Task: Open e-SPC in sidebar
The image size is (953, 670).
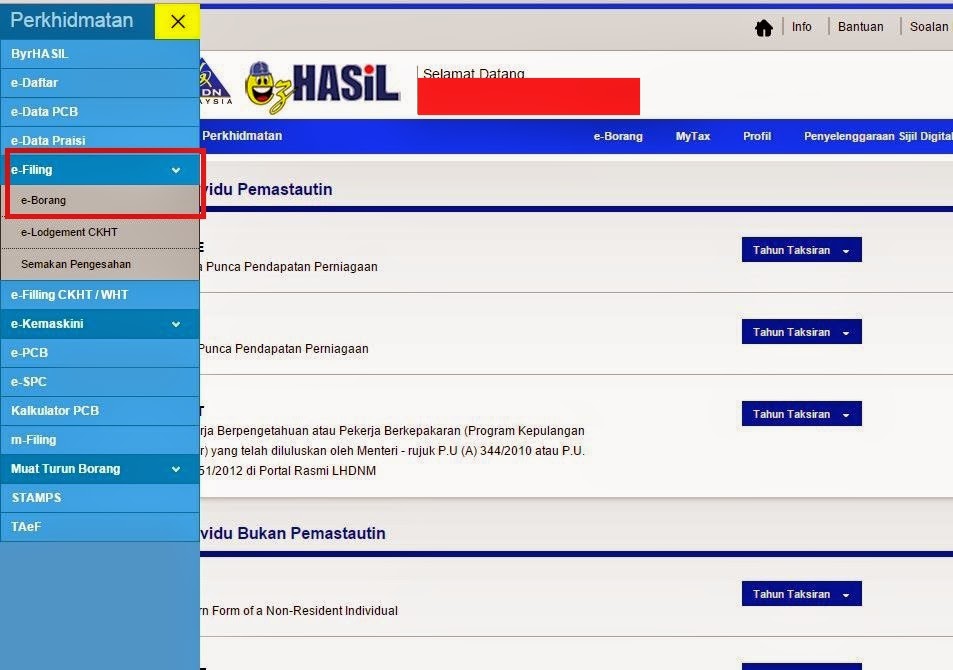Action: coord(100,382)
